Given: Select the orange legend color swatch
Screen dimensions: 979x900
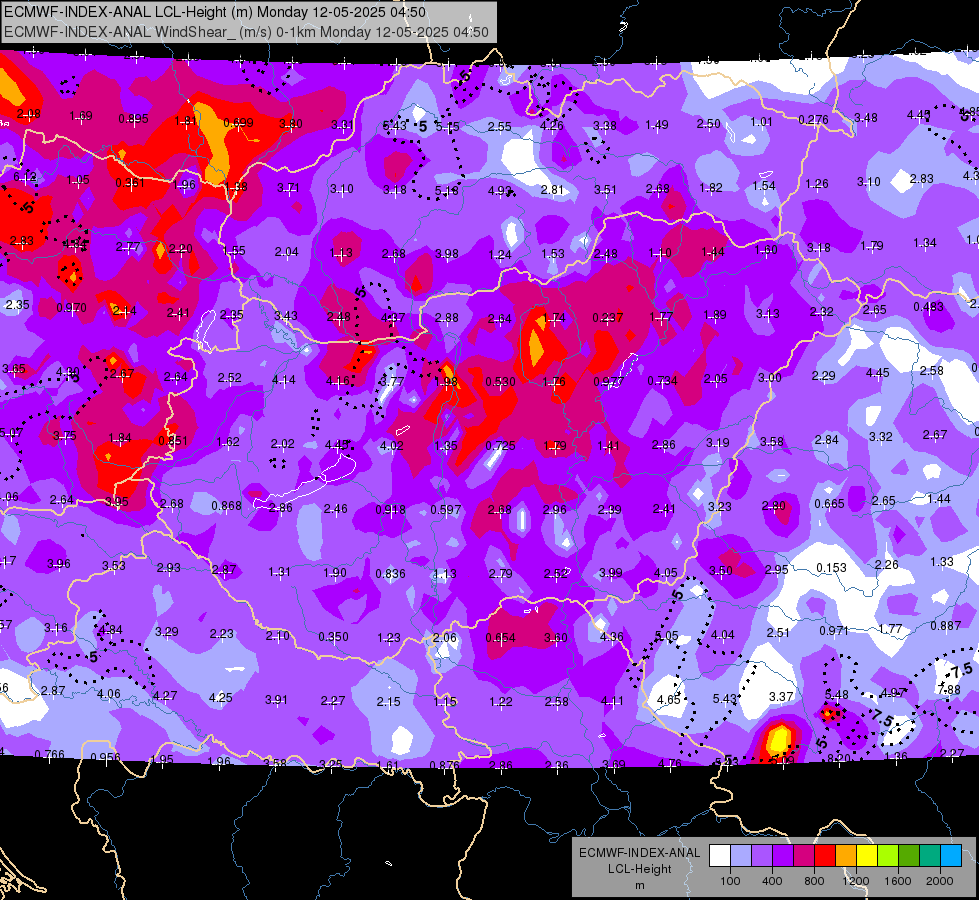Looking at the screenshot, I should (x=846, y=856).
